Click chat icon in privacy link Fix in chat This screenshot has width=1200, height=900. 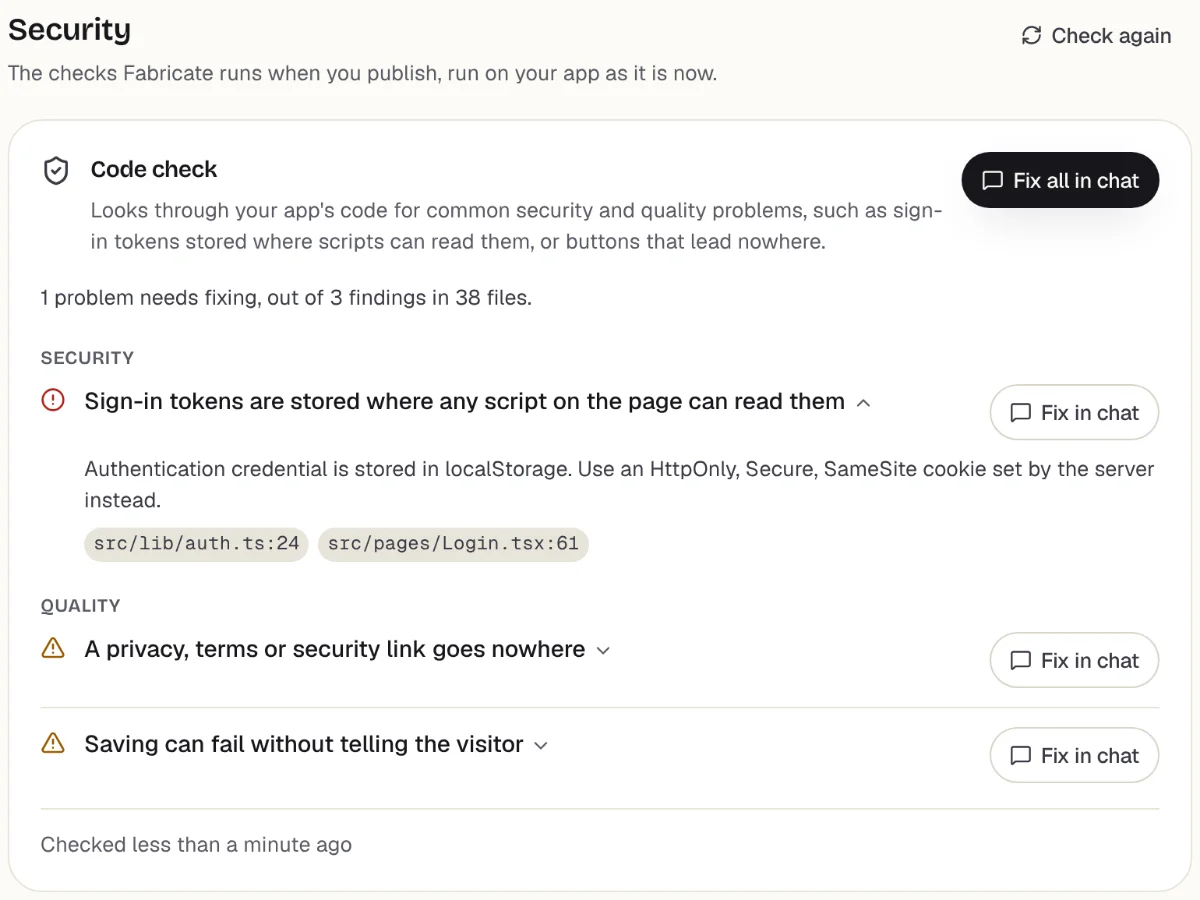(x=1021, y=661)
